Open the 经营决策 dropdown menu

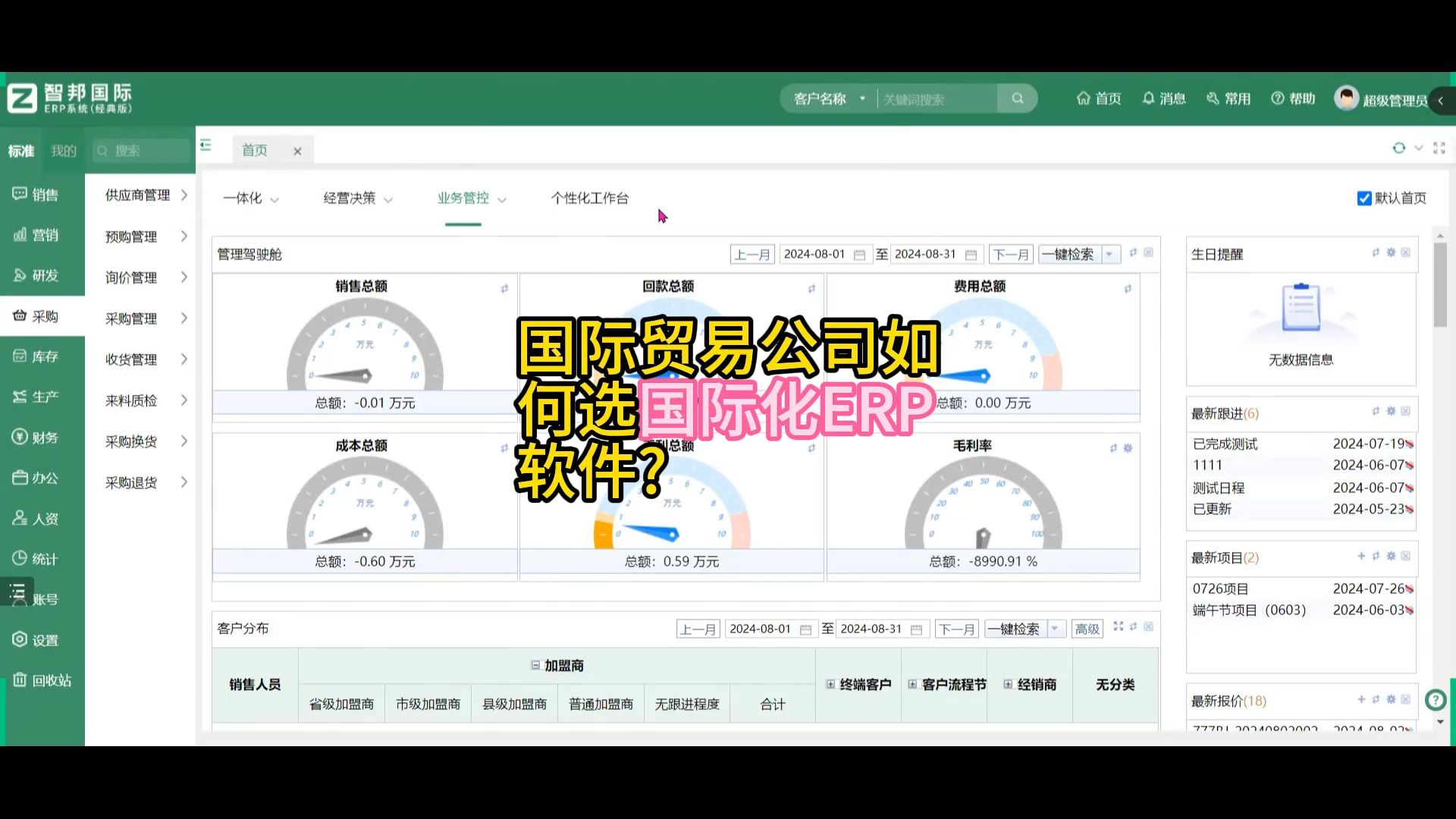(358, 199)
